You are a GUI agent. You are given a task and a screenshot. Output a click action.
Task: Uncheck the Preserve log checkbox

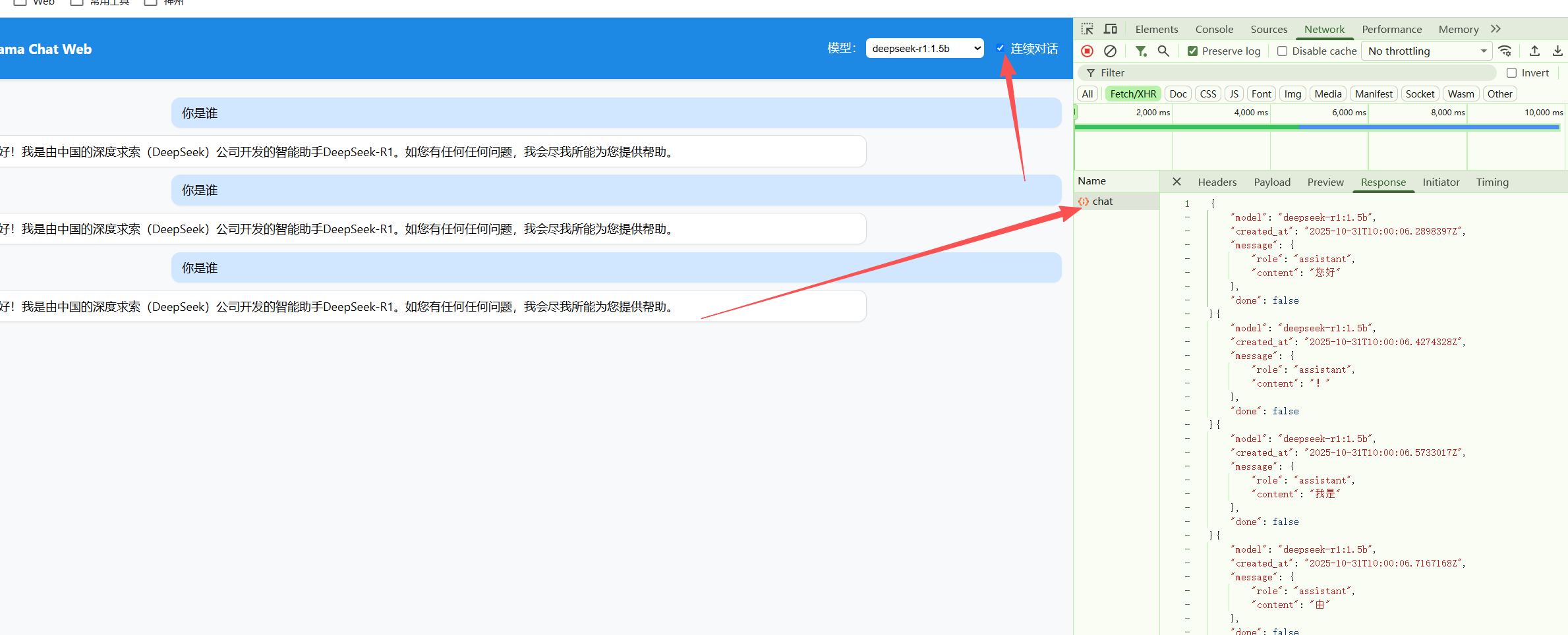point(1192,51)
